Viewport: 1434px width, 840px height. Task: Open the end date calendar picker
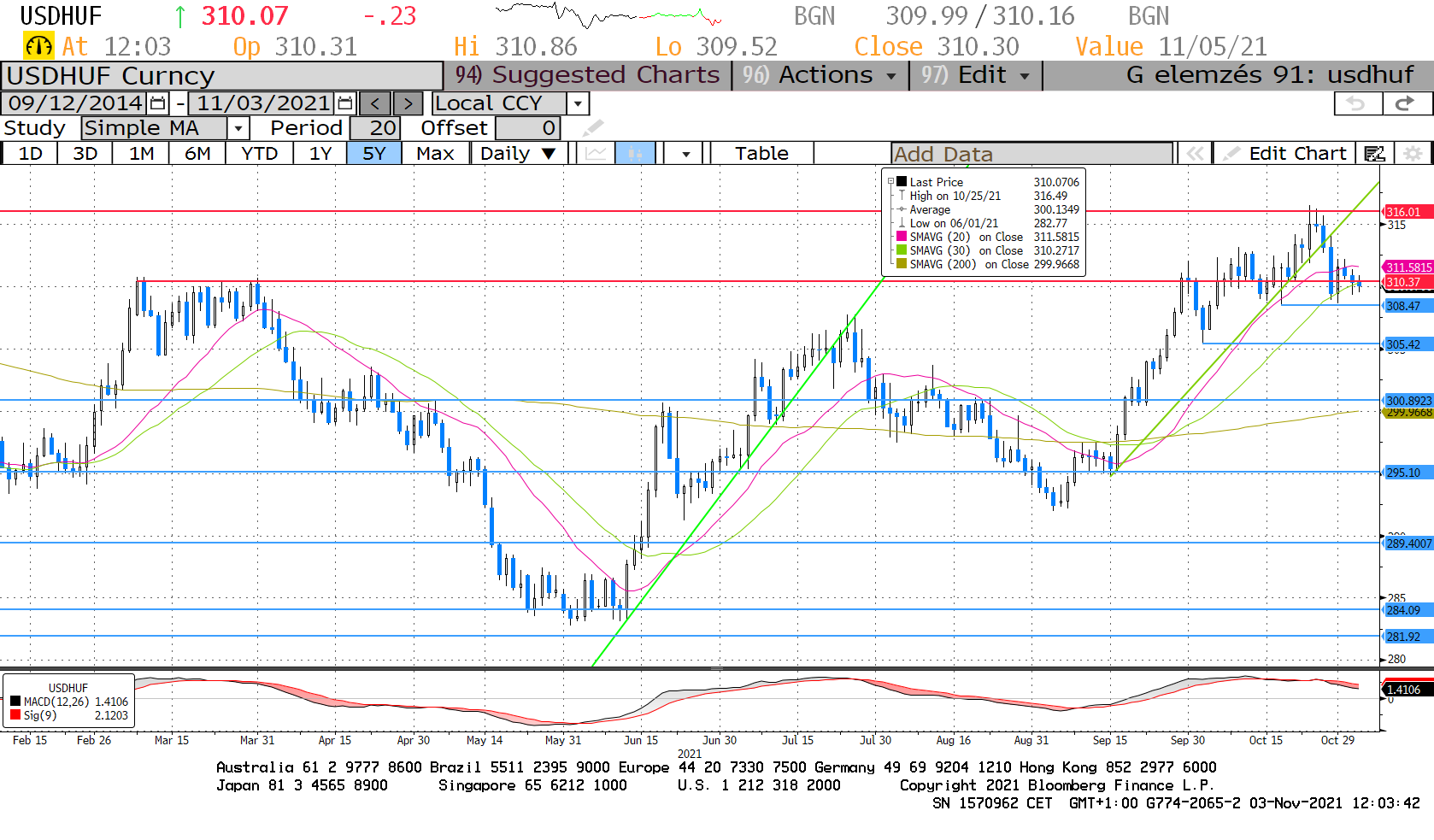pyautogui.click(x=344, y=103)
